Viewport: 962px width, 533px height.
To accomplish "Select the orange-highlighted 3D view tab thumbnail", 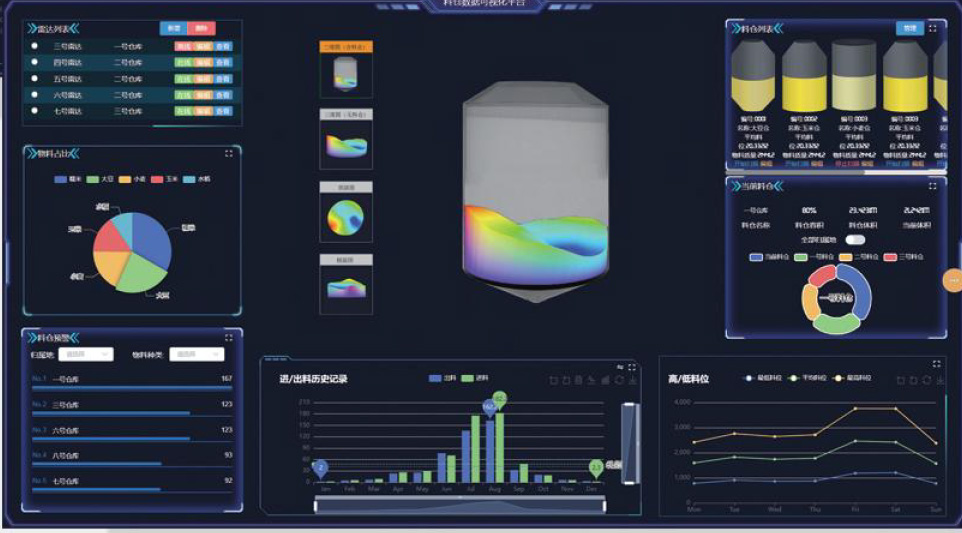I will click(x=346, y=70).
